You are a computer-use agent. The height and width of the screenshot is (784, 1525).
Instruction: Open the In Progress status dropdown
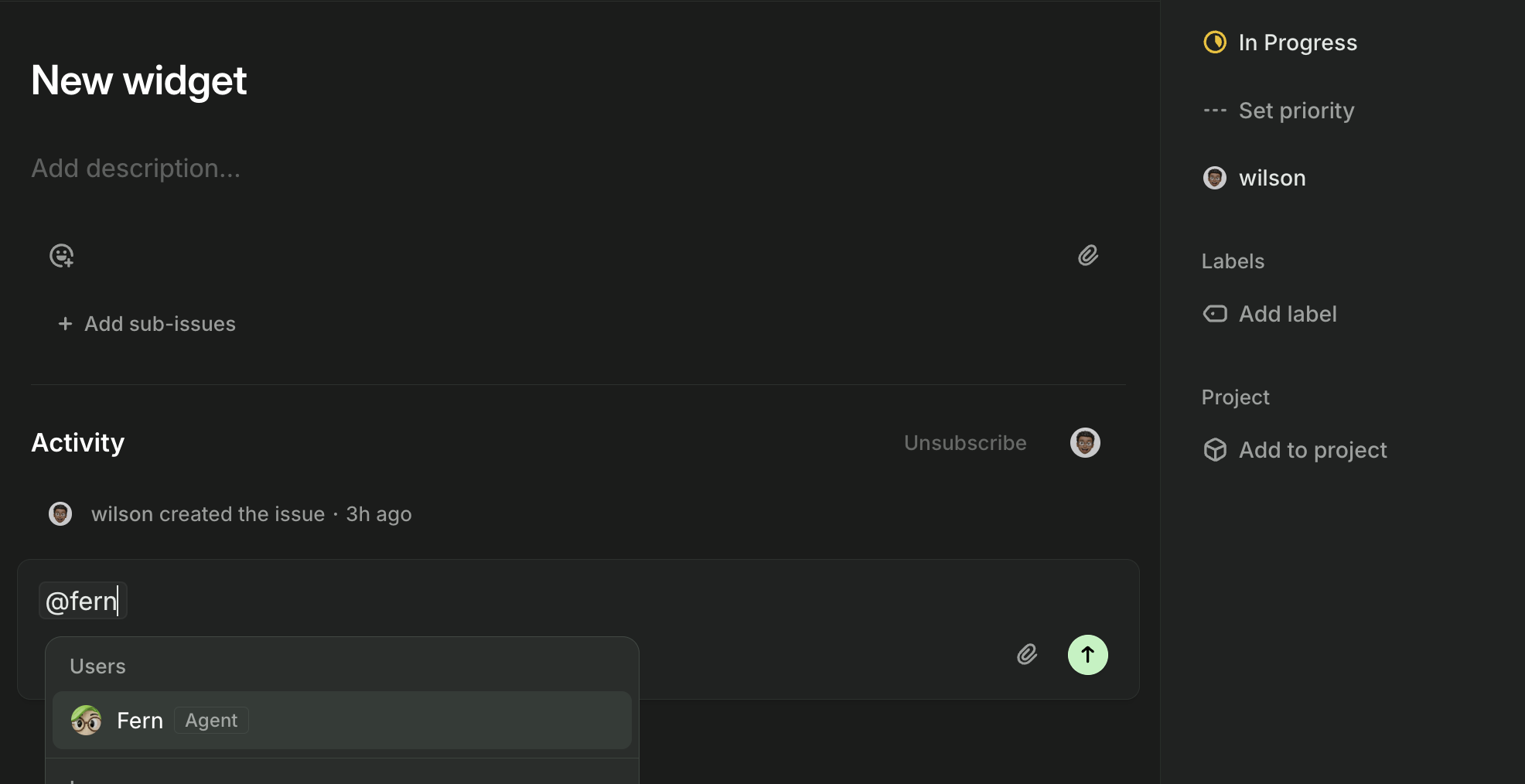(x=1297, y=43)
